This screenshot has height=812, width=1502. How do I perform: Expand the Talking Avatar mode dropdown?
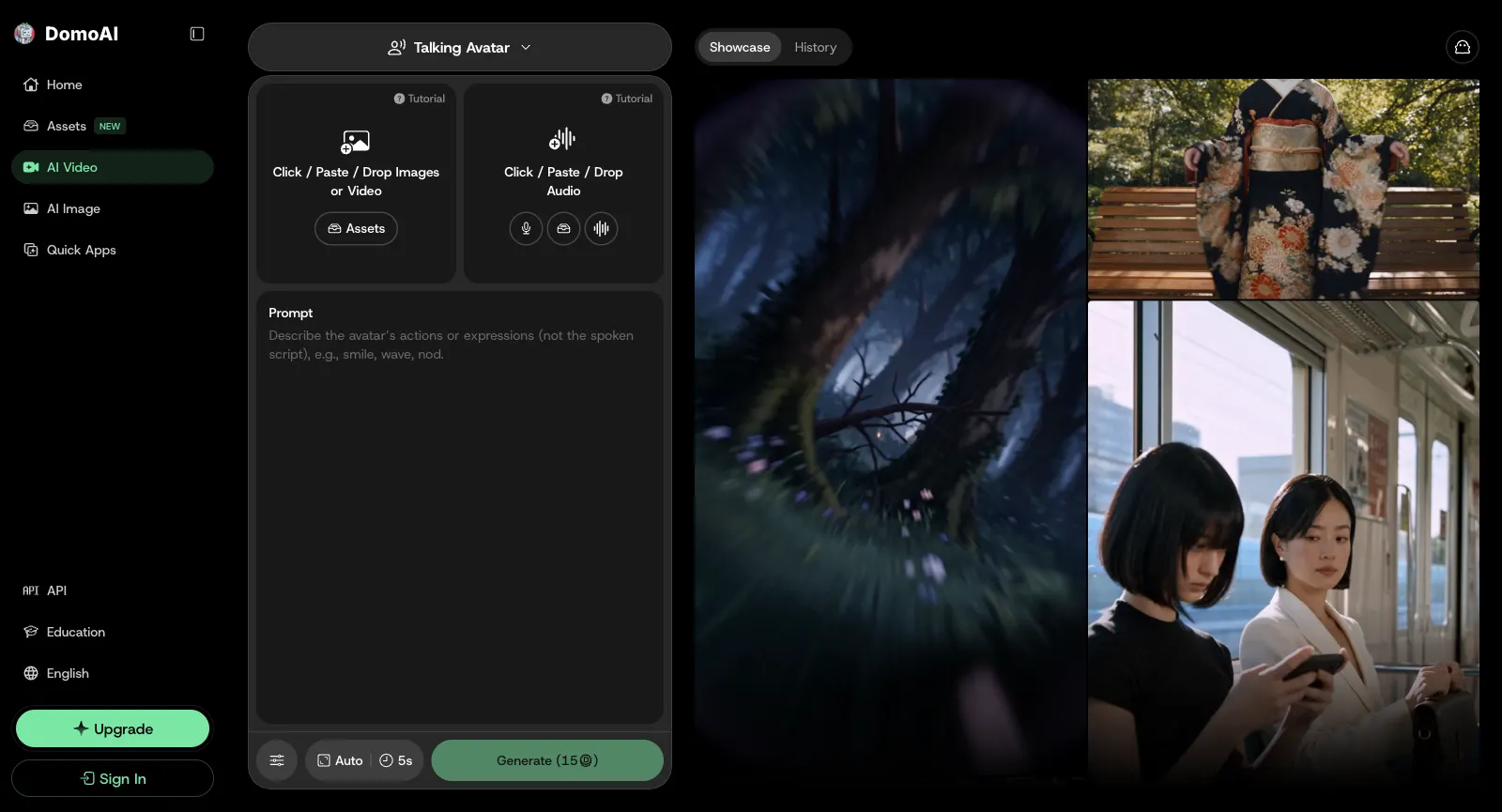coord(460,47)
